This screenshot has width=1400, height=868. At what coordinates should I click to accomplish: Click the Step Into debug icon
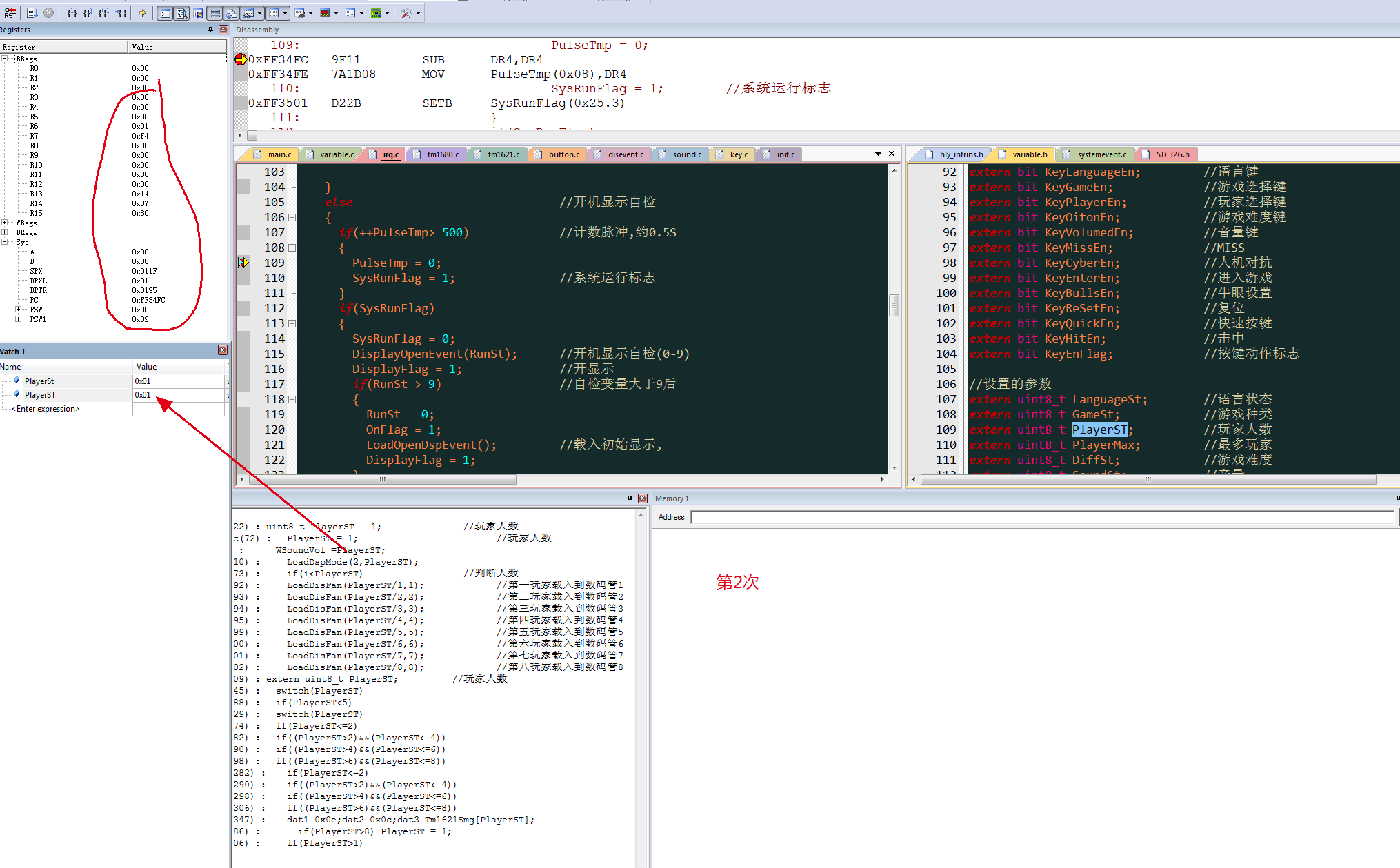tap(72, 12)
